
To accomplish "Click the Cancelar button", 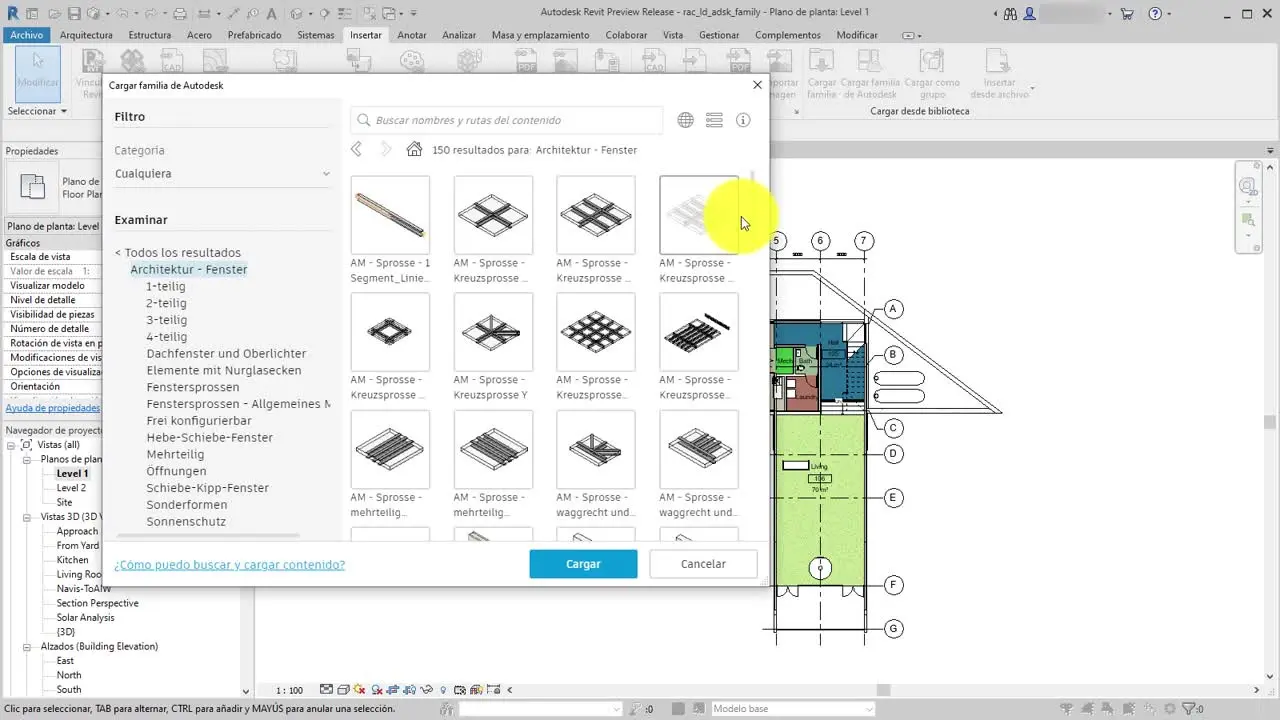I will pyautogui.click(x=703, y=564).
